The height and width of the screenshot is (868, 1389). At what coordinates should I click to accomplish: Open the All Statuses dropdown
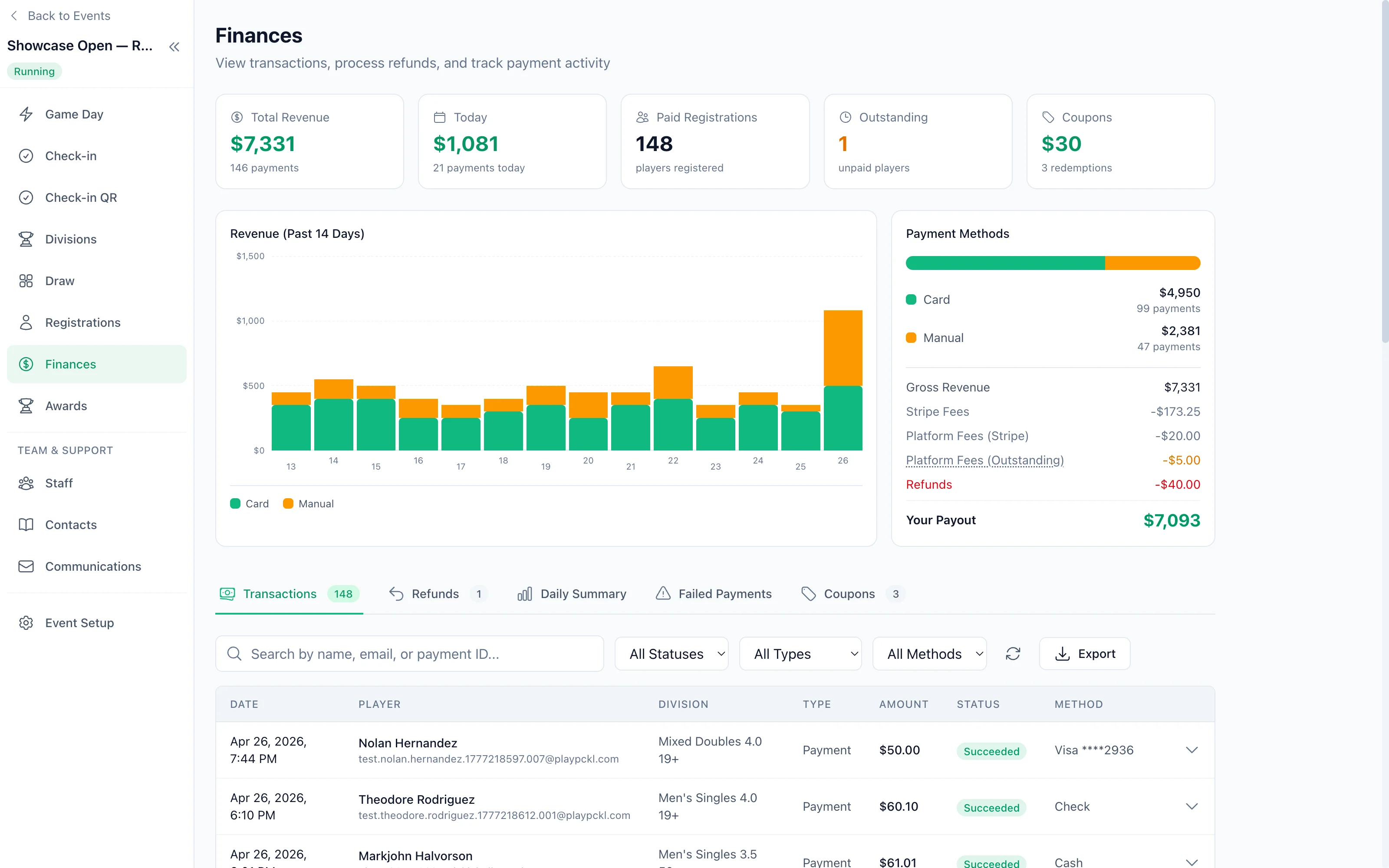coord(671,654)
